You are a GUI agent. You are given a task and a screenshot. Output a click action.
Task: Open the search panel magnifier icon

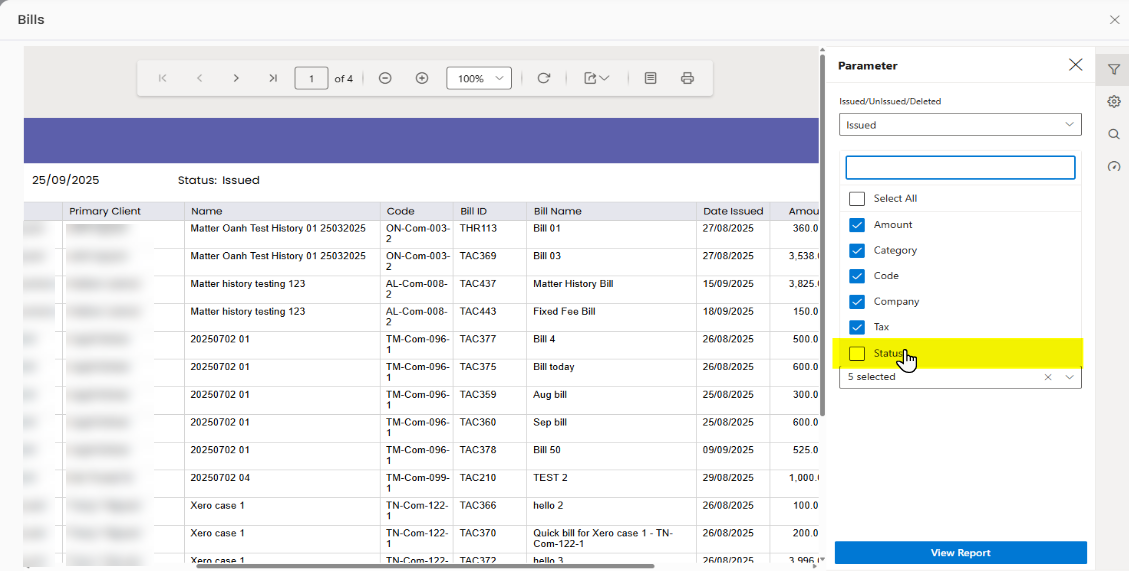click(1113, 134)
